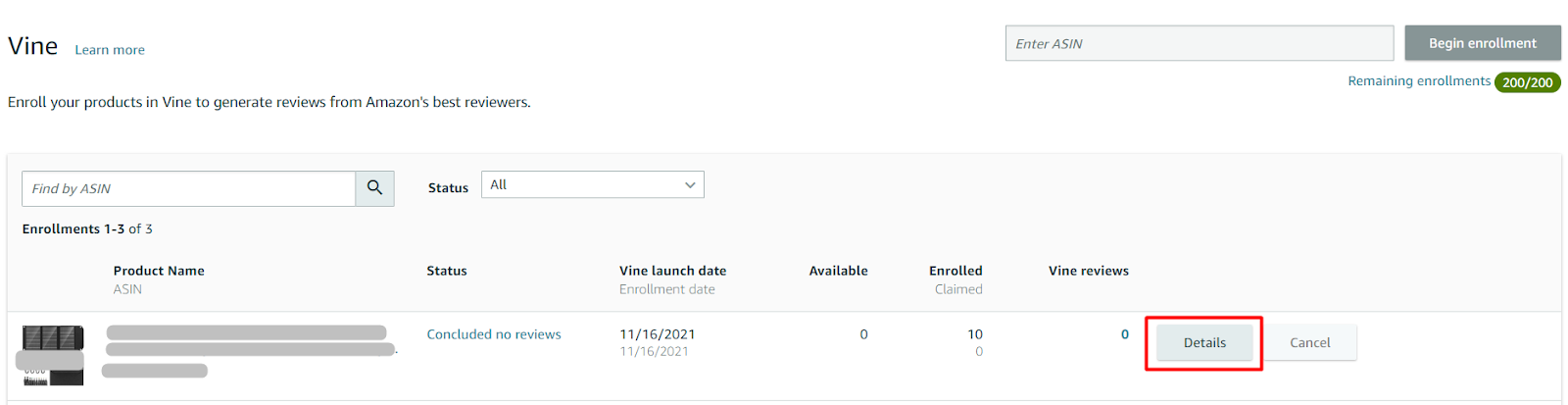Cancel the product's Vine enrollment
The width and height of the screenshot is (1568, 405).
click(1309, 342)
